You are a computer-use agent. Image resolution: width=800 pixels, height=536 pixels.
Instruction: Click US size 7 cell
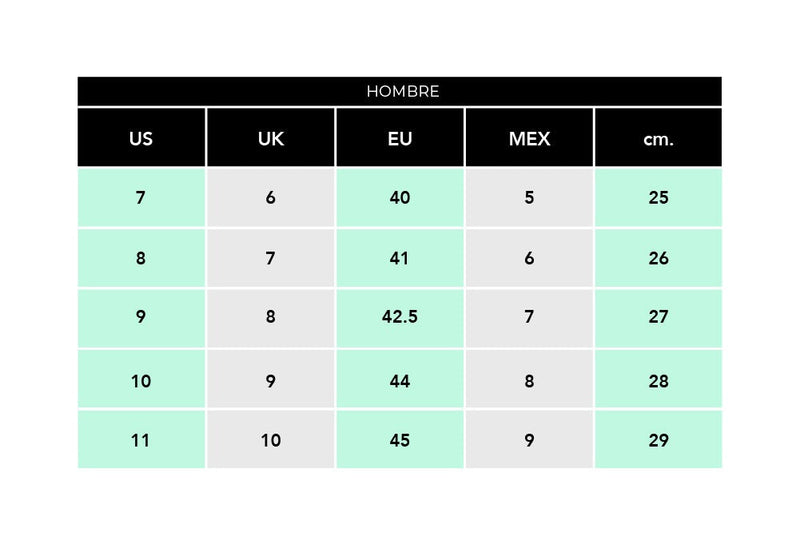[x=141, y=197]
